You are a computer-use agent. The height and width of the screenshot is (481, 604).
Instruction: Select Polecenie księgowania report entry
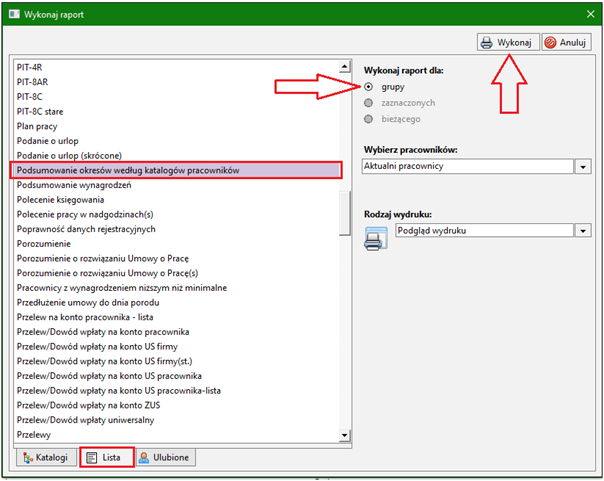pyautogui.click(x=60, y=200)
